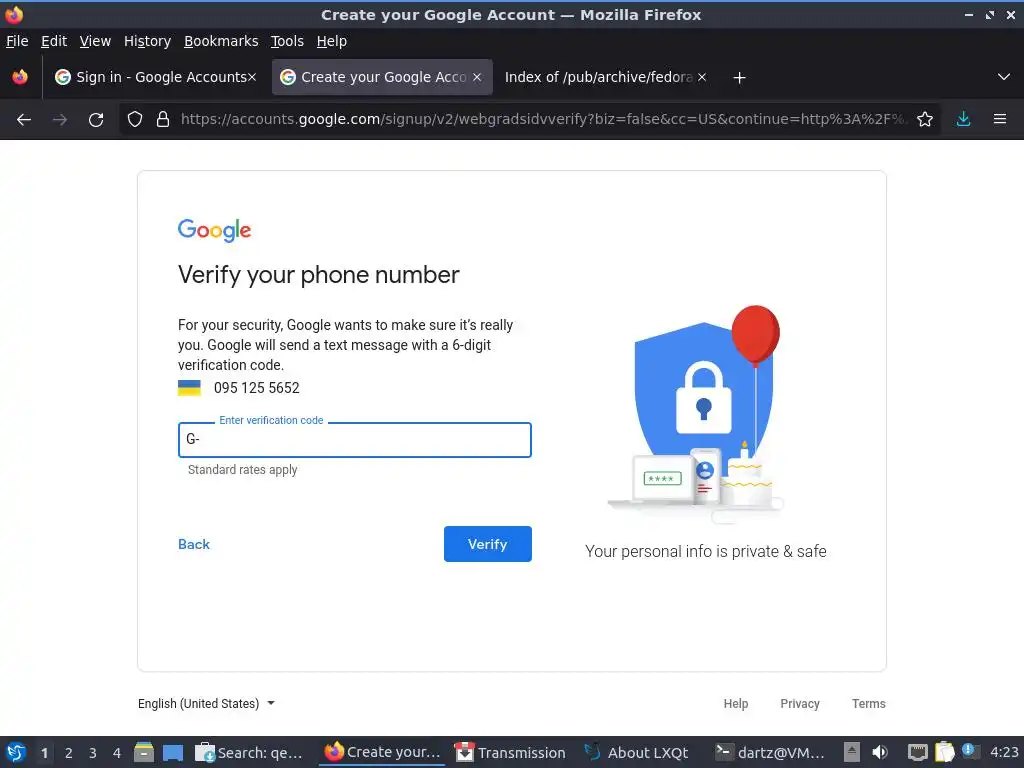
Task: Open the Terms link
Action: pyautogui.click(x=869, y=703)
